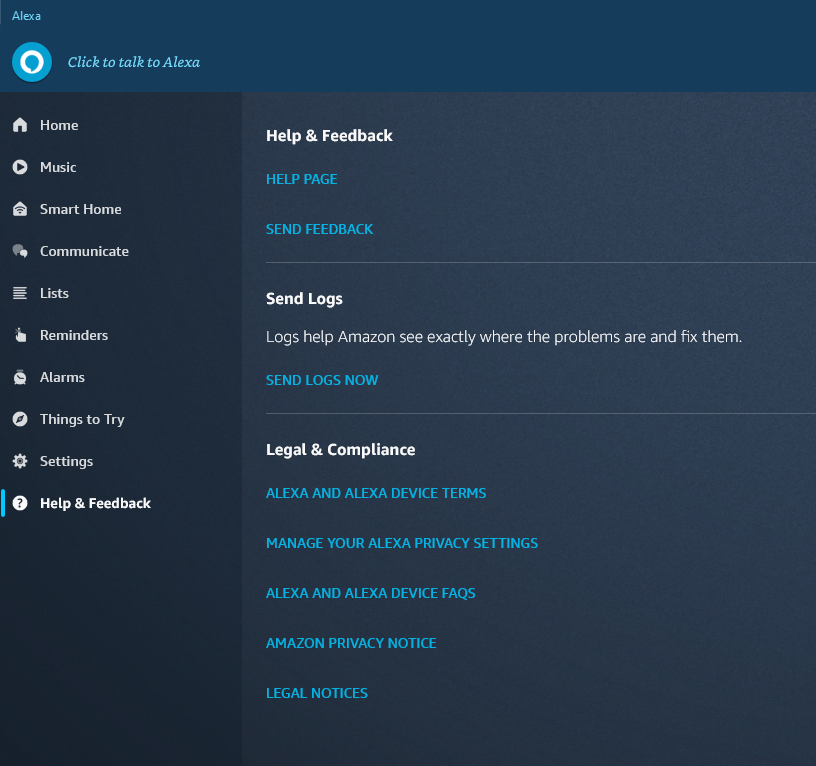View Amazon Privacy Notice link
Image resolution: width=816 pixels, height=766 pixels.
tap(351, 643)
